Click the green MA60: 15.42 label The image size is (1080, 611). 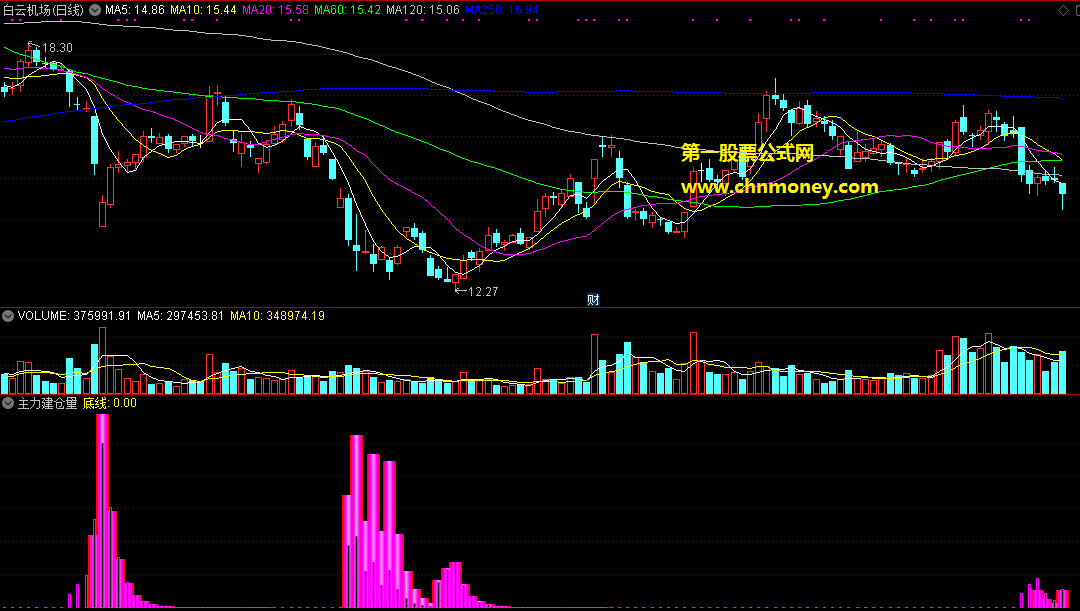(347, 10)
